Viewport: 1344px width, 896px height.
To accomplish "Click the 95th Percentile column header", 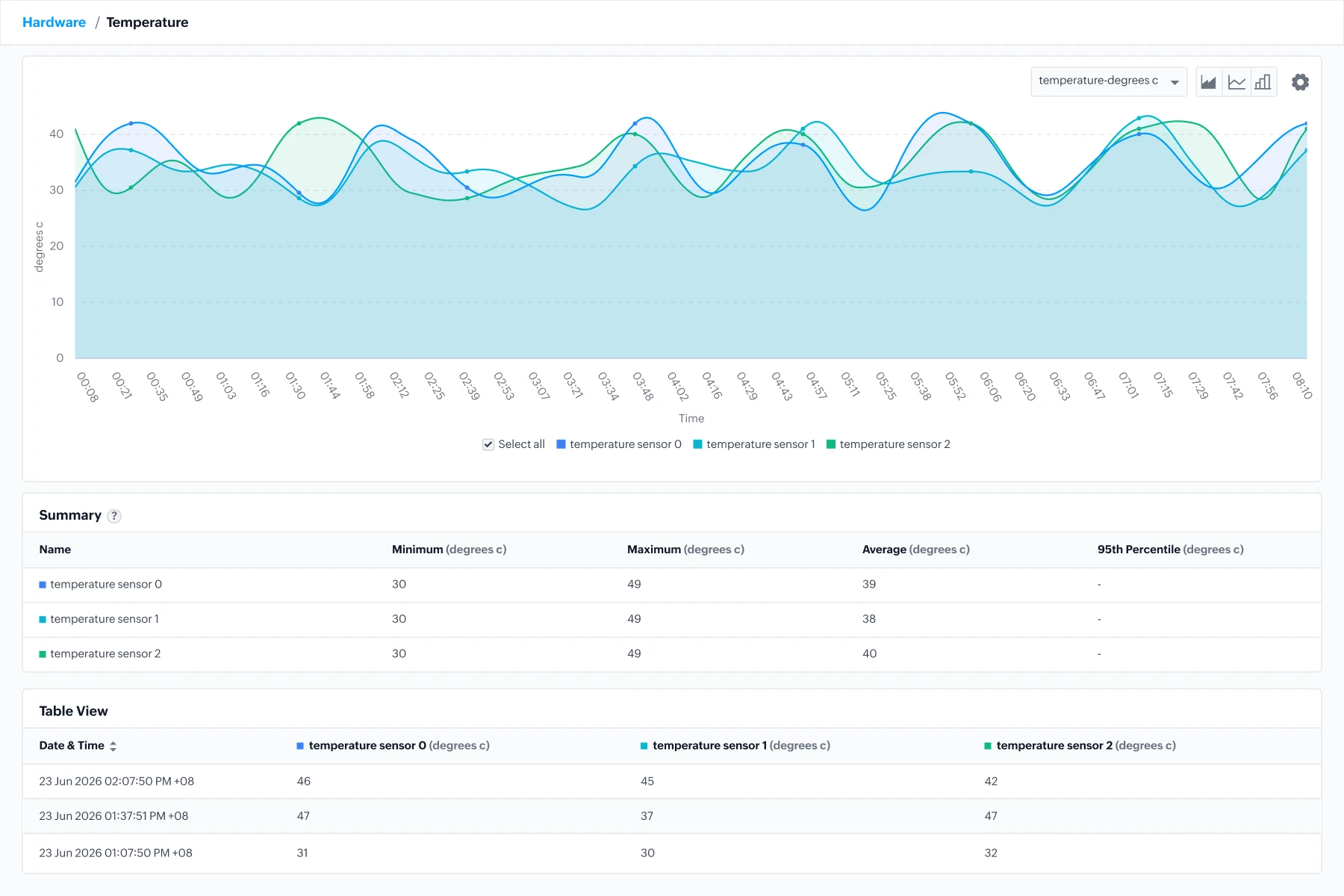I will (1170, 550).
